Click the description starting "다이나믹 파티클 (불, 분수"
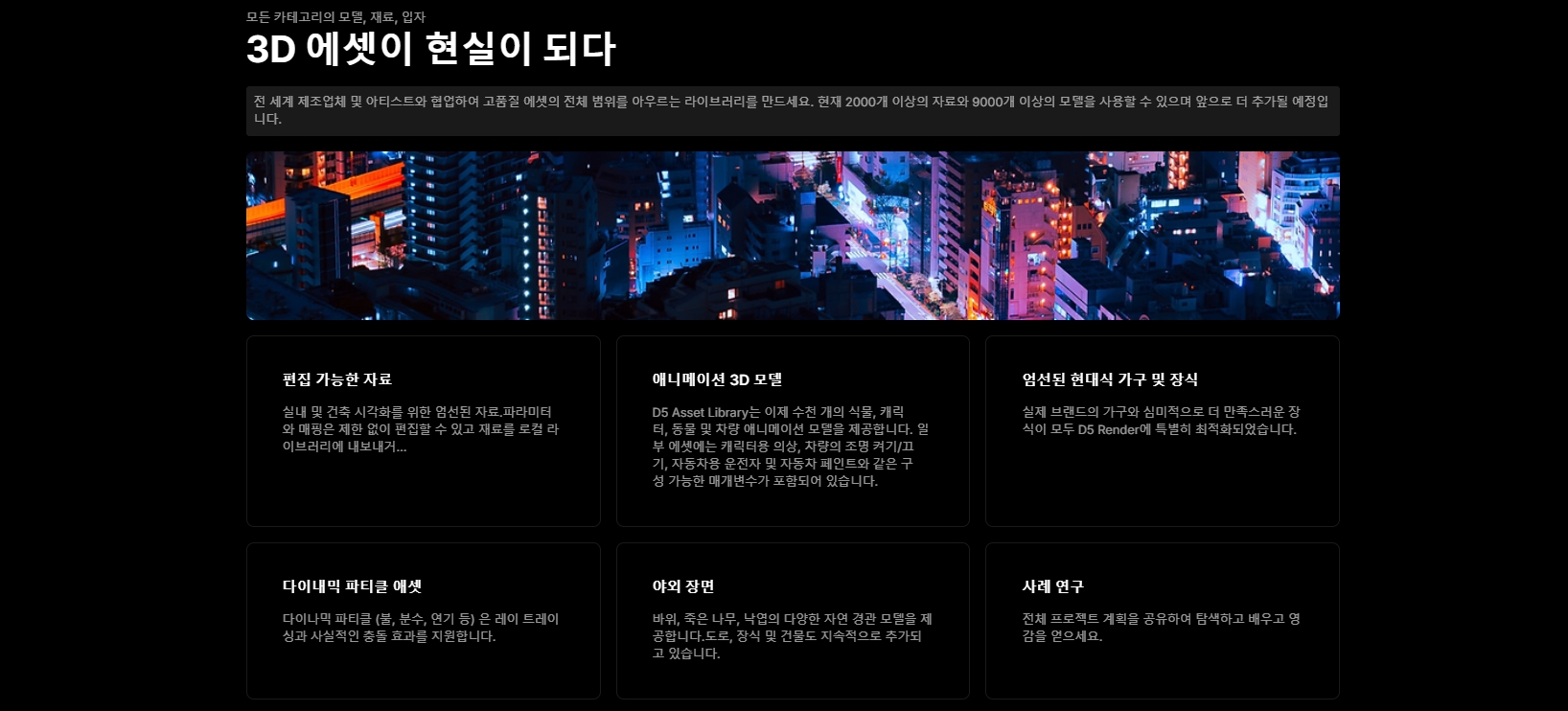Viewport: 1568px width, 711px height. (x=421, y=628)
